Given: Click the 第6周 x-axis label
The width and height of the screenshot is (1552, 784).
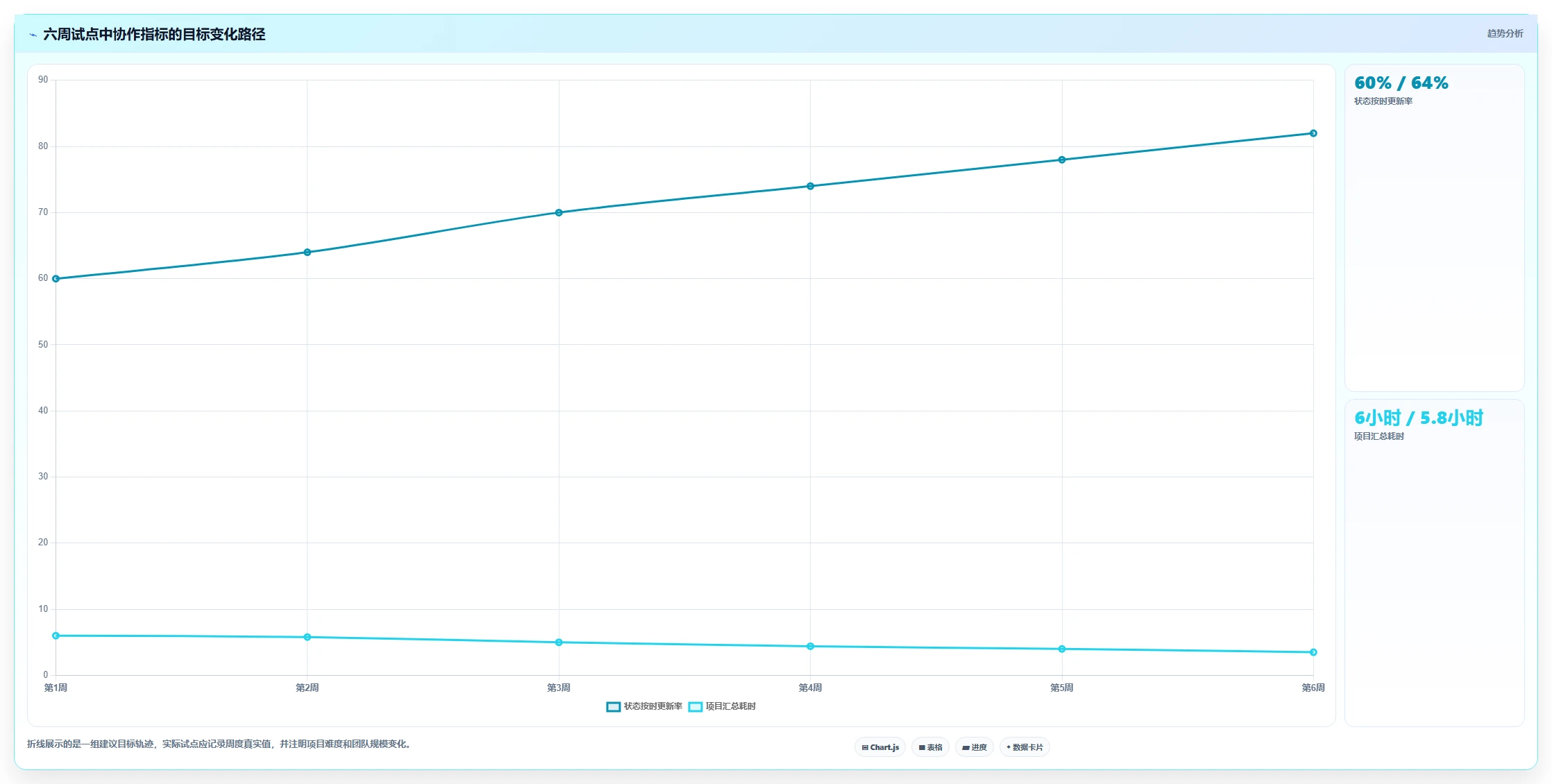Looking at the screenshot, I should (x=1313, y=688).
